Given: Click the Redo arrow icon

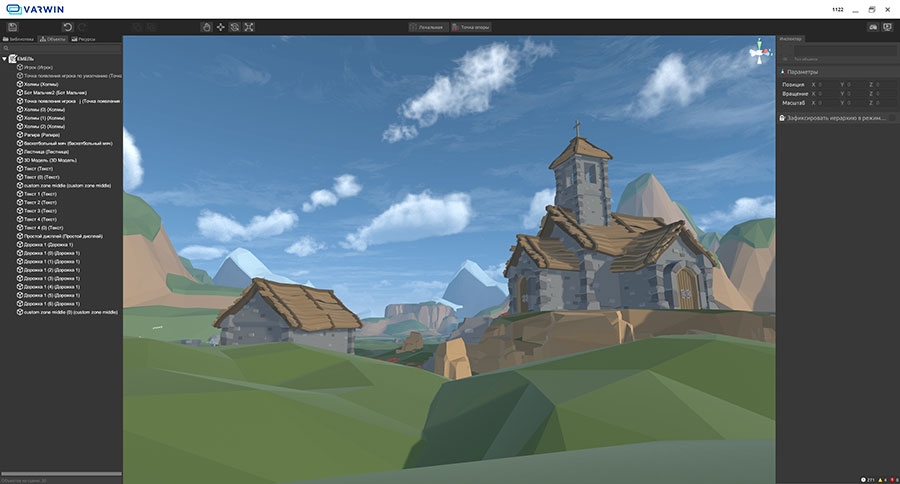Looking at the screenshot, I should coord(82,27).
